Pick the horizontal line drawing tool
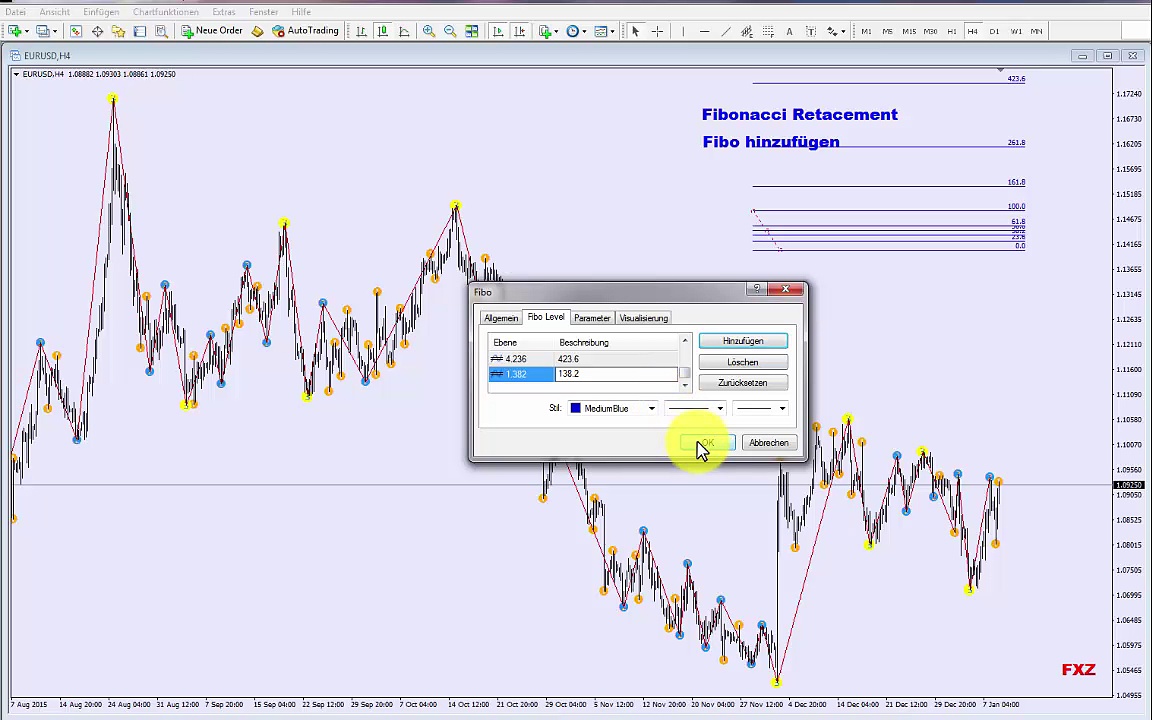This screenshot has width=1152, height=720. coord(705,31)
